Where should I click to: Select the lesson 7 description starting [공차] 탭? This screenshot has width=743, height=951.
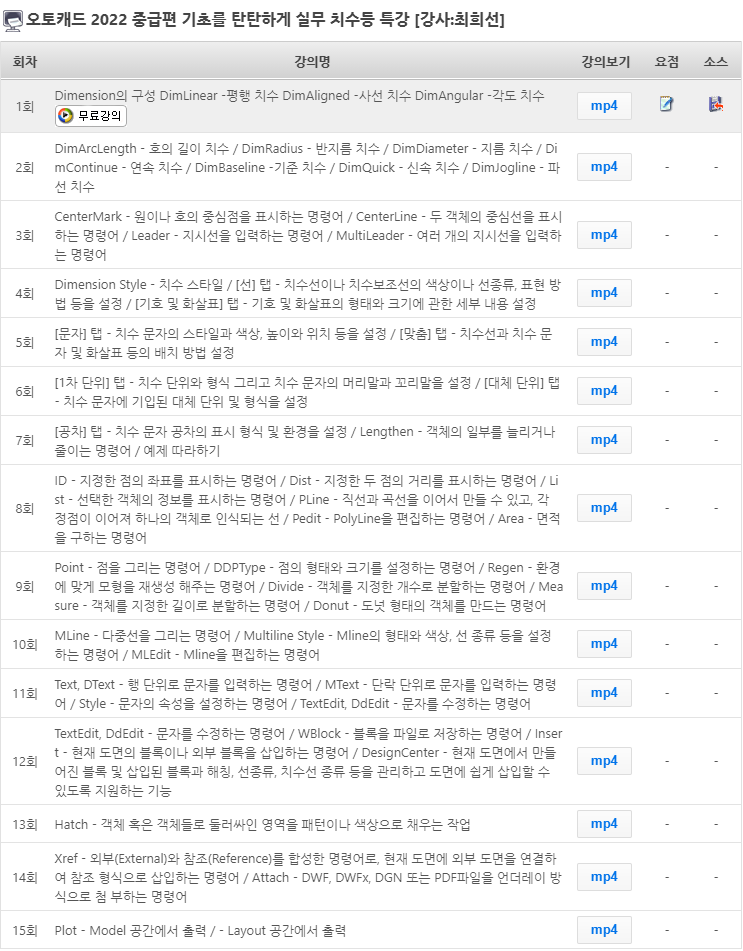click(x=304, y=441)
